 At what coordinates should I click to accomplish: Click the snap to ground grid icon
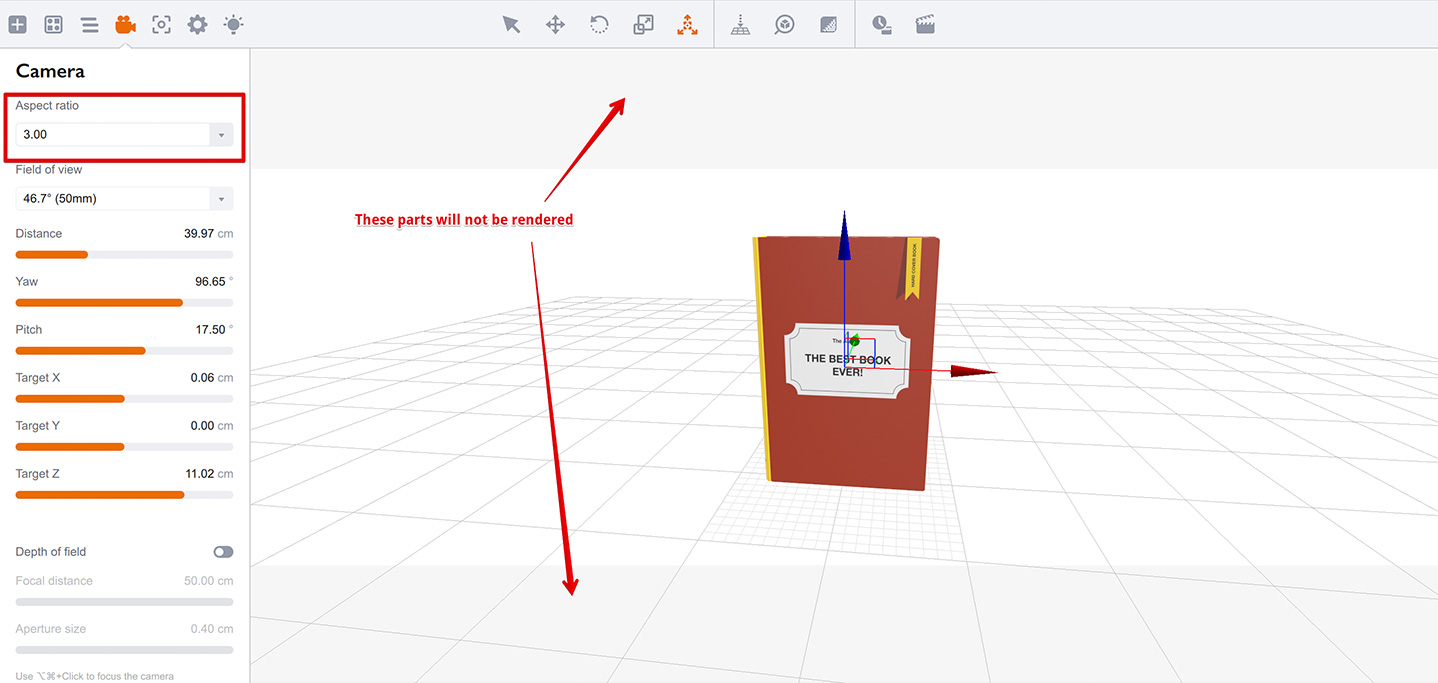[740, 24]
